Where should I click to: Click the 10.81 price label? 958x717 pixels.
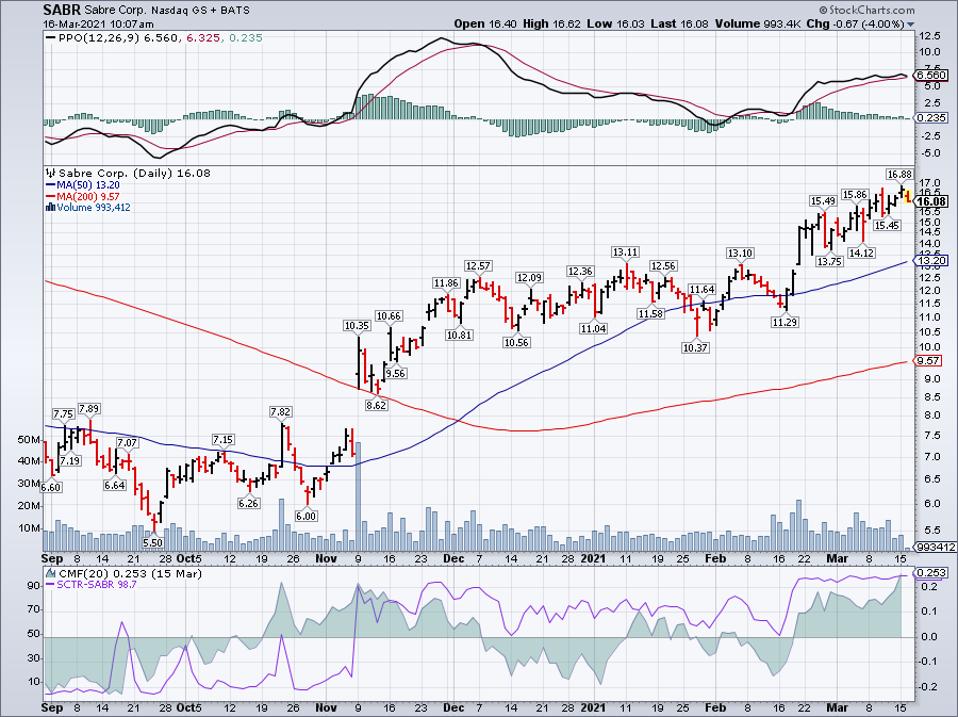459,335
